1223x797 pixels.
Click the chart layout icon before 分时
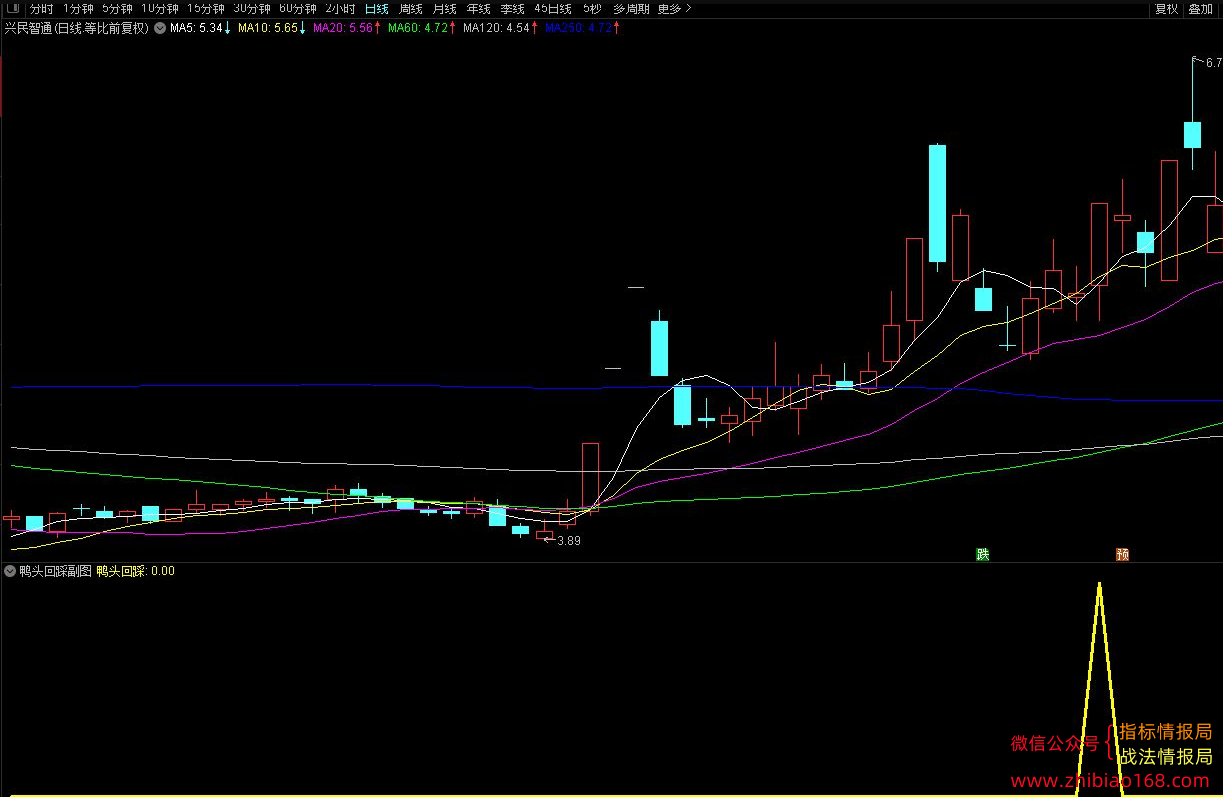tap(12, 9)
